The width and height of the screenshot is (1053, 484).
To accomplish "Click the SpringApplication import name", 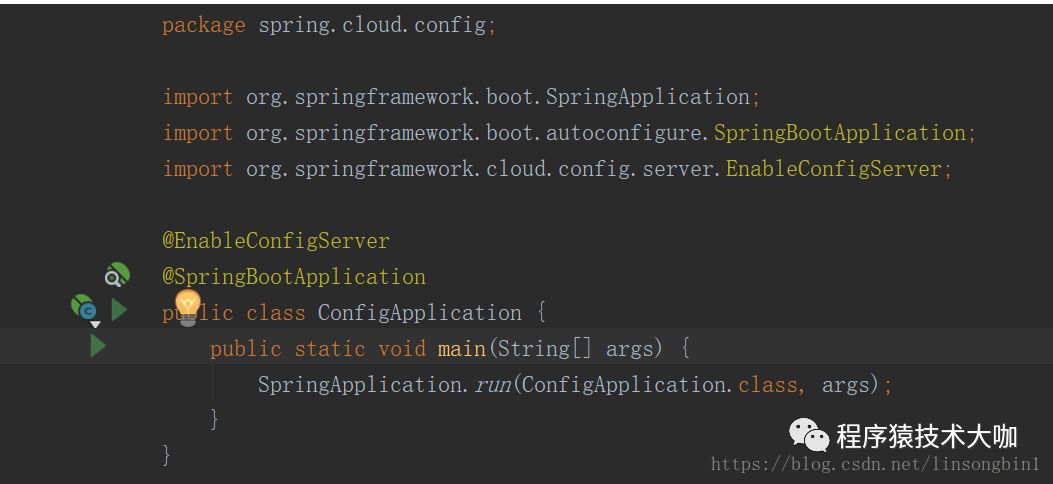I will point(647,97).
